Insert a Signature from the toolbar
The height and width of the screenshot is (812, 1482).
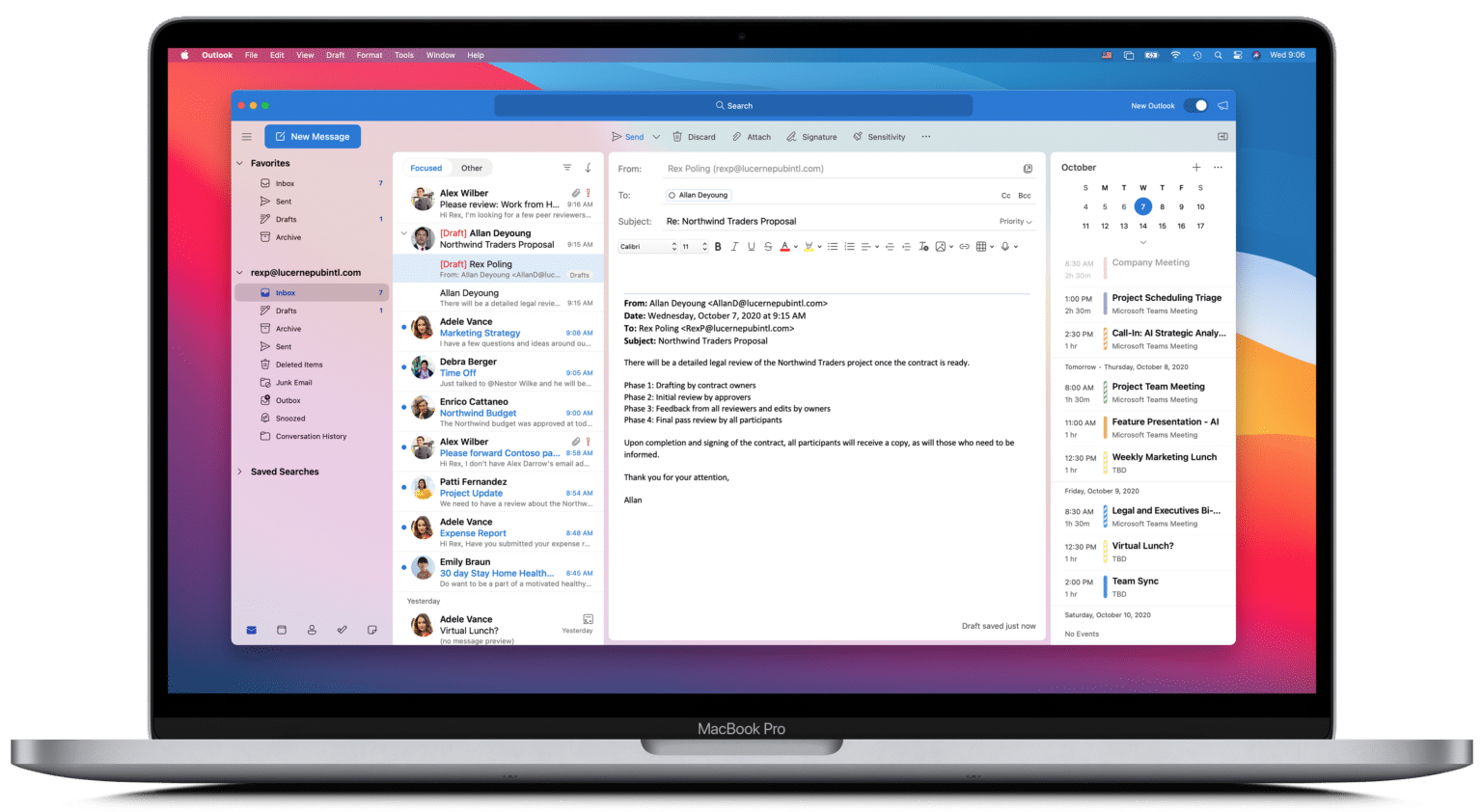click(811, 137)
